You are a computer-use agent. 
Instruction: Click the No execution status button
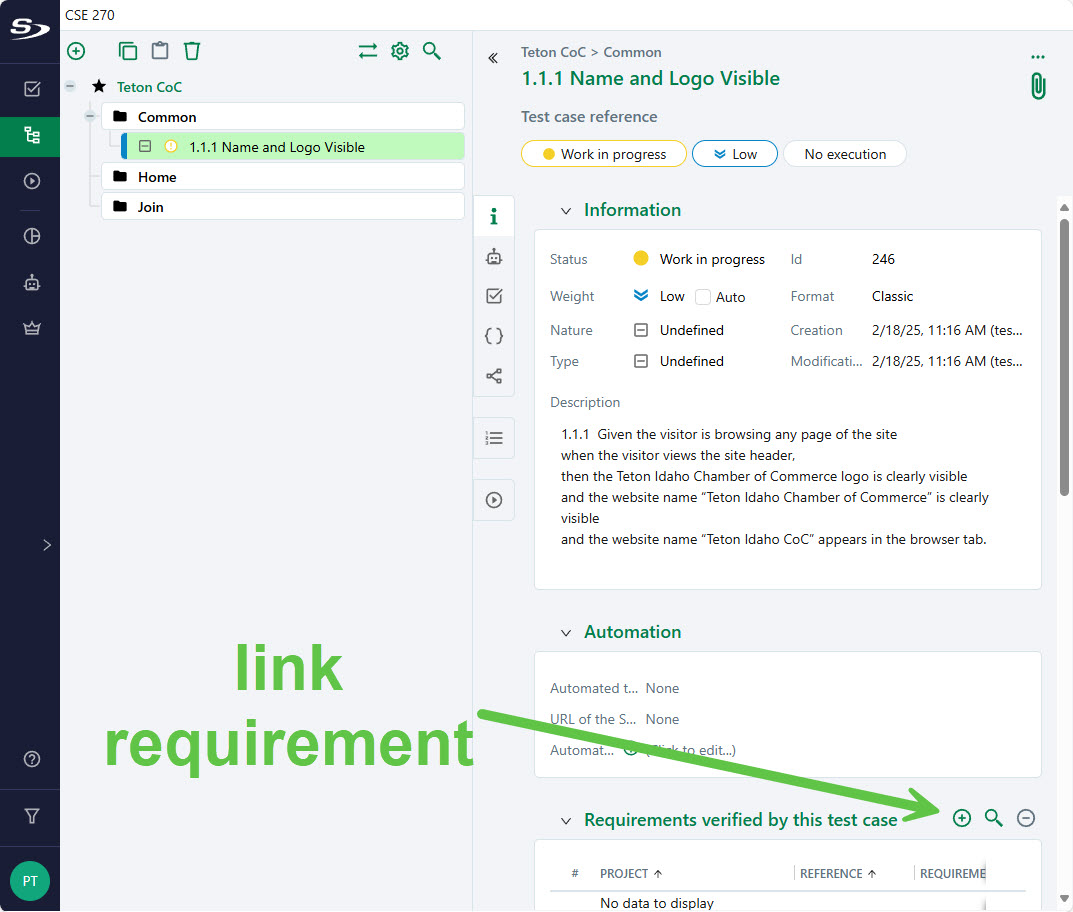click(844, 154)
